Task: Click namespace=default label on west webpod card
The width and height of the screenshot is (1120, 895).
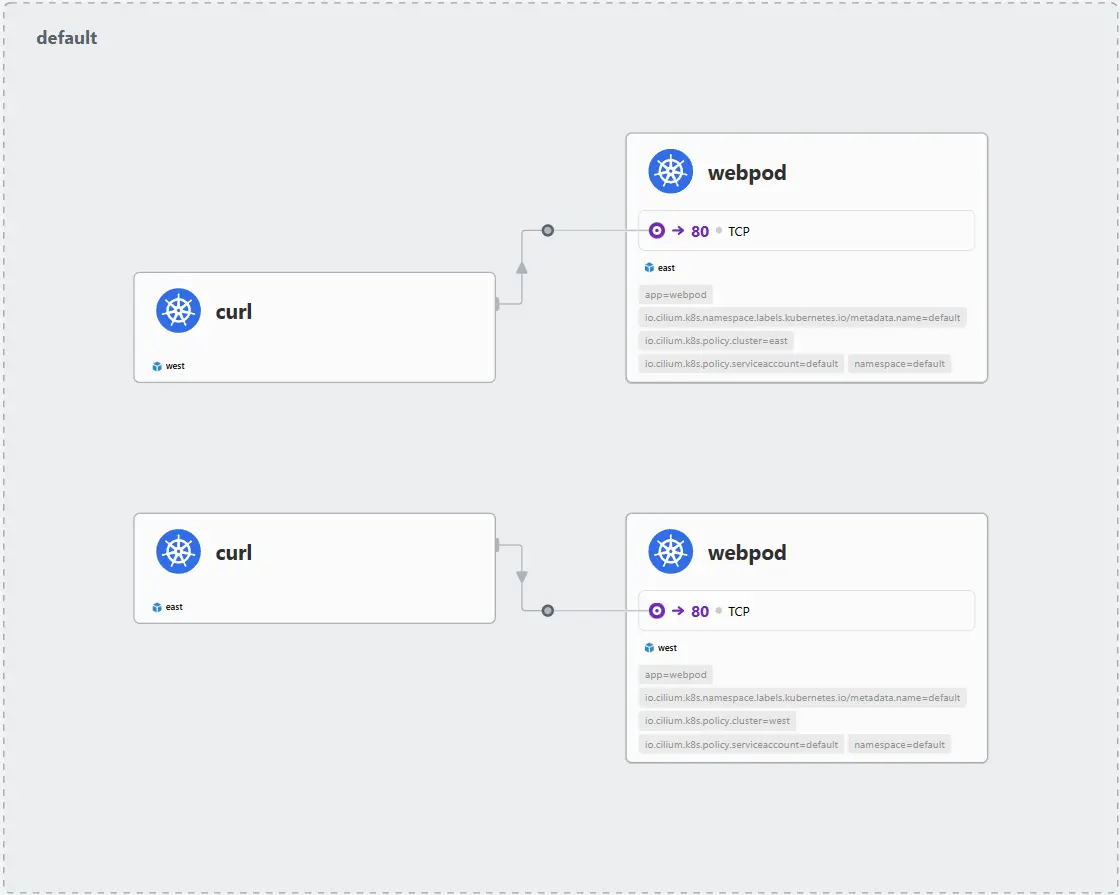Action: click(899, 744)
